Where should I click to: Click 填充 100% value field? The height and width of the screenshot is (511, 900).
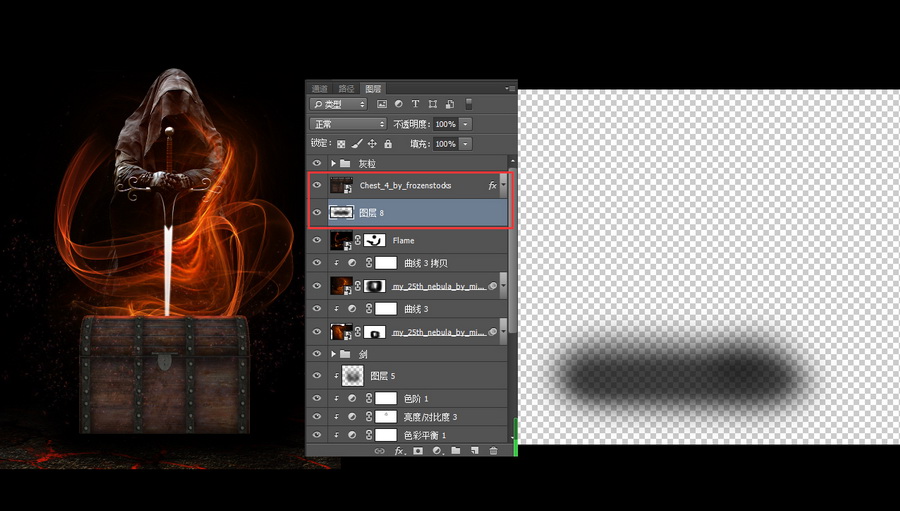(x=445, y=144)
